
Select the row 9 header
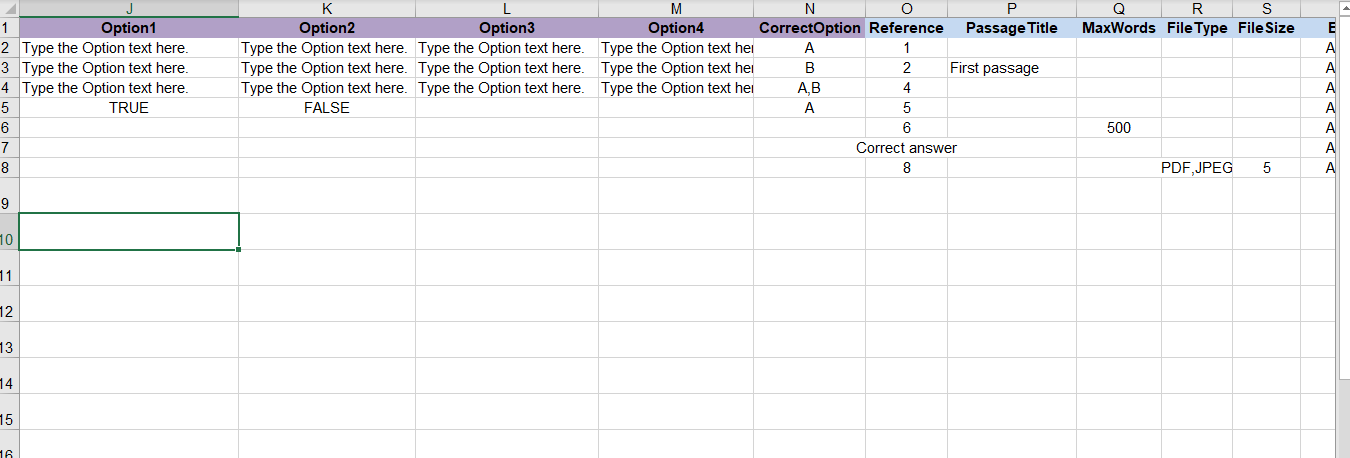(8, 204)
